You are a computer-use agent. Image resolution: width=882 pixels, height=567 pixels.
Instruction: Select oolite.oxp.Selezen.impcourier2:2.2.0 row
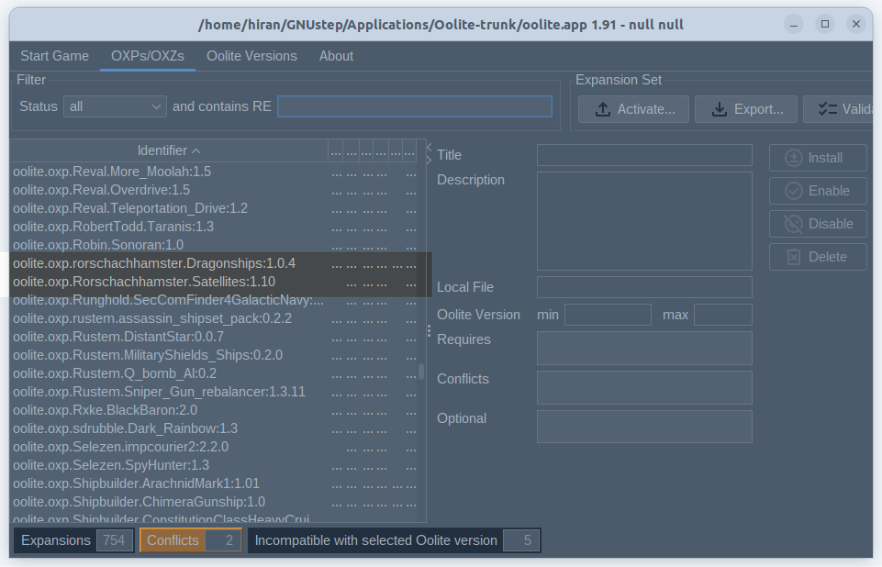click(214, 447)
